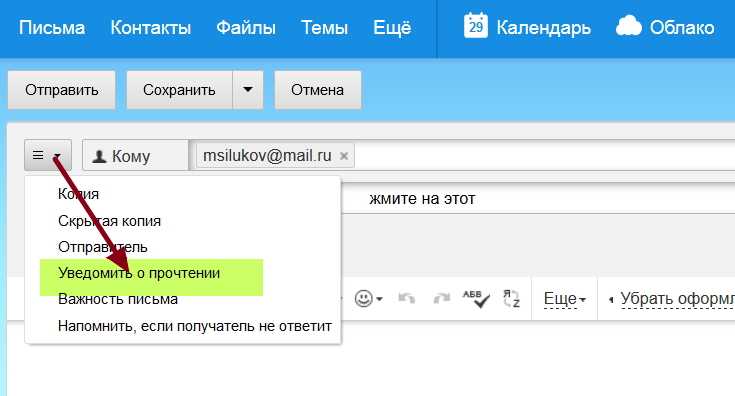The image size is (735, 396).
Task: Switch to Темы section
Action: coord(324,28)
